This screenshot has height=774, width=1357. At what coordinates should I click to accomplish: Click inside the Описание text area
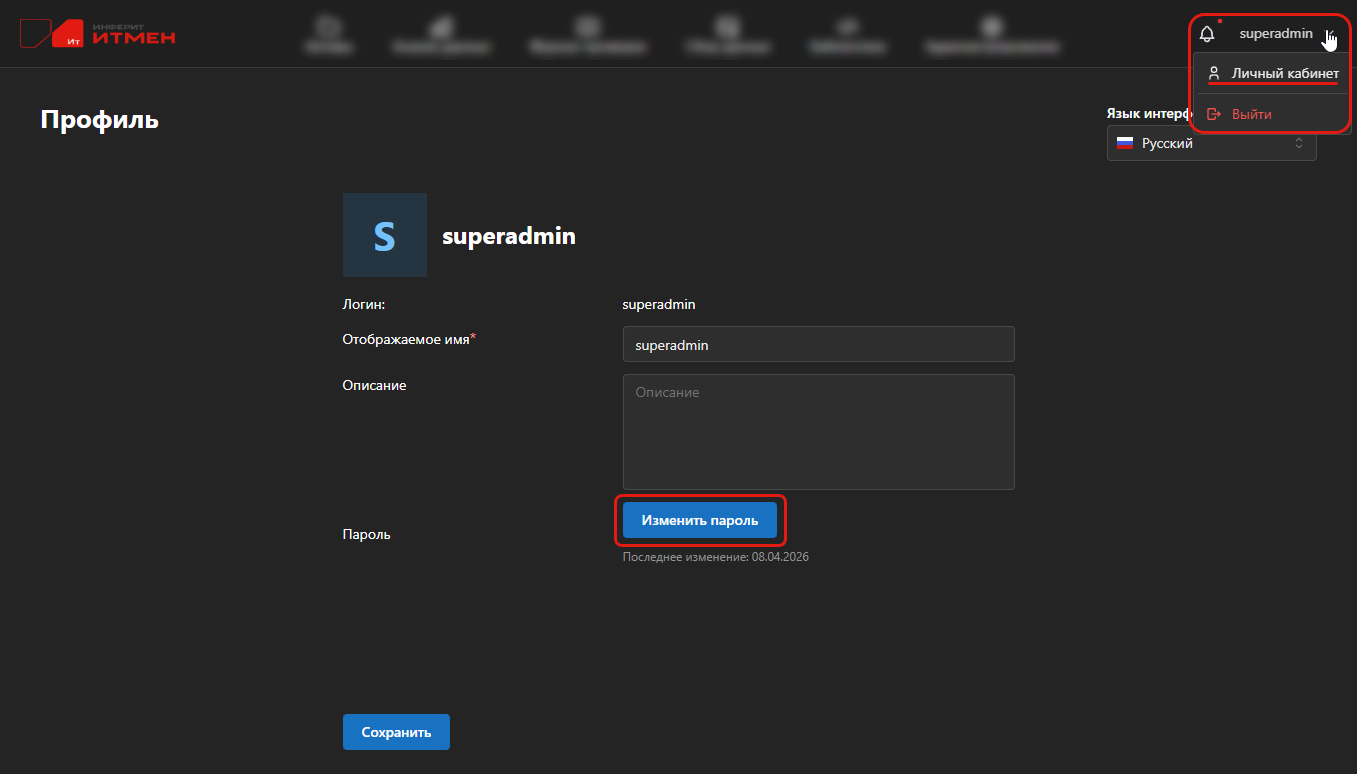[818, 432]
